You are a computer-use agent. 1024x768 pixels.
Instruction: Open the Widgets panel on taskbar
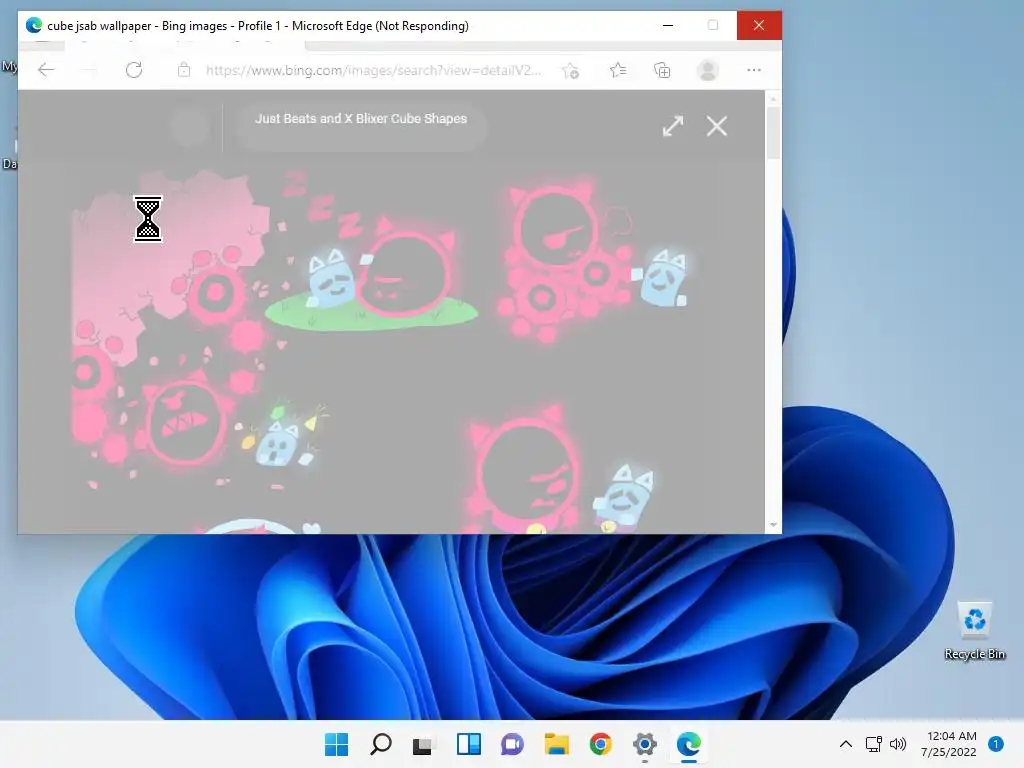(469, 744)
